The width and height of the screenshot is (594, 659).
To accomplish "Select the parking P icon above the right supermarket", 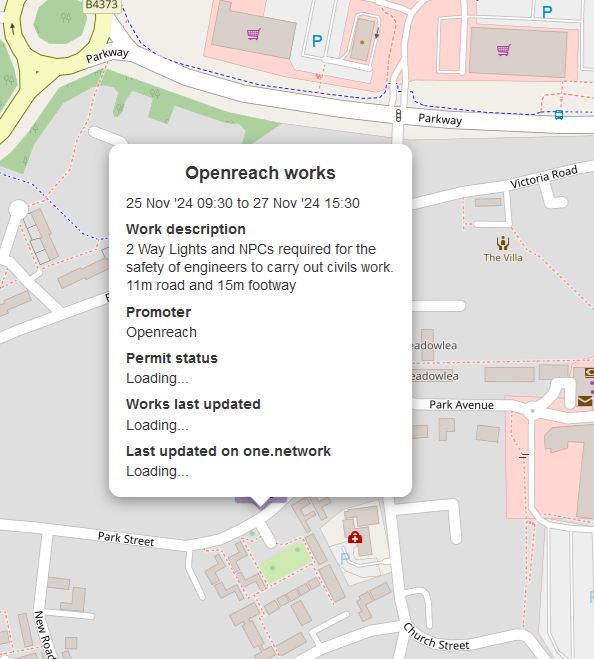I will coord(547,12).
